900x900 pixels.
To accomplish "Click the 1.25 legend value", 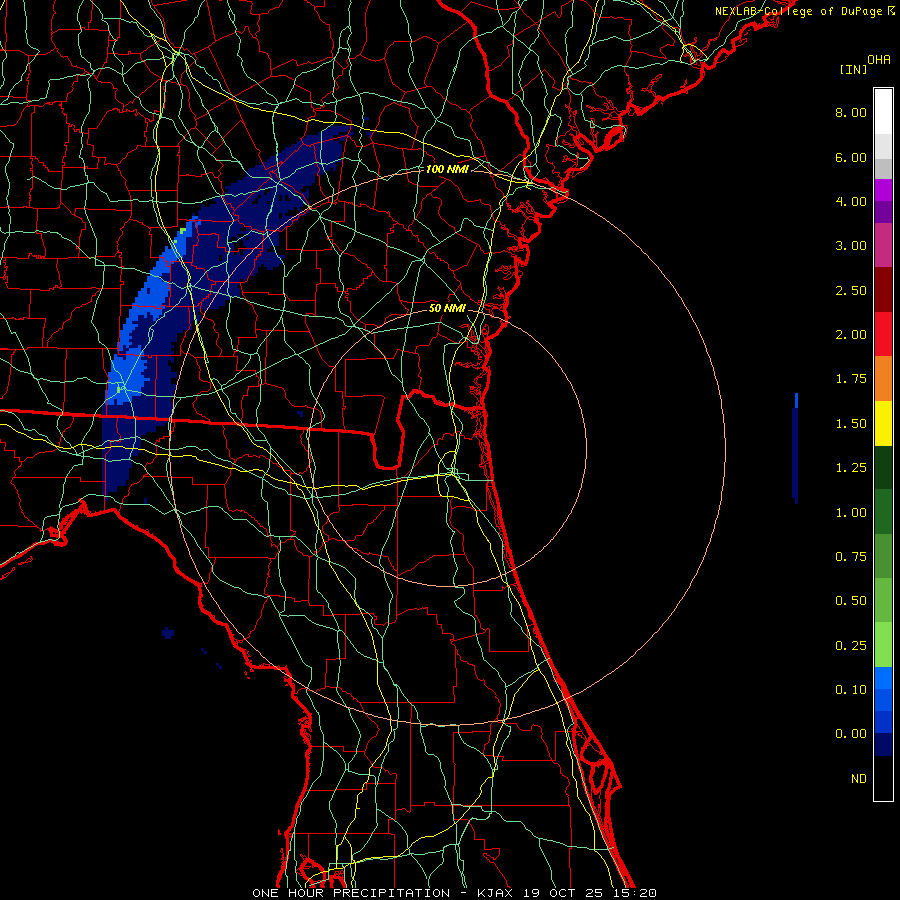I will point(851,468).
